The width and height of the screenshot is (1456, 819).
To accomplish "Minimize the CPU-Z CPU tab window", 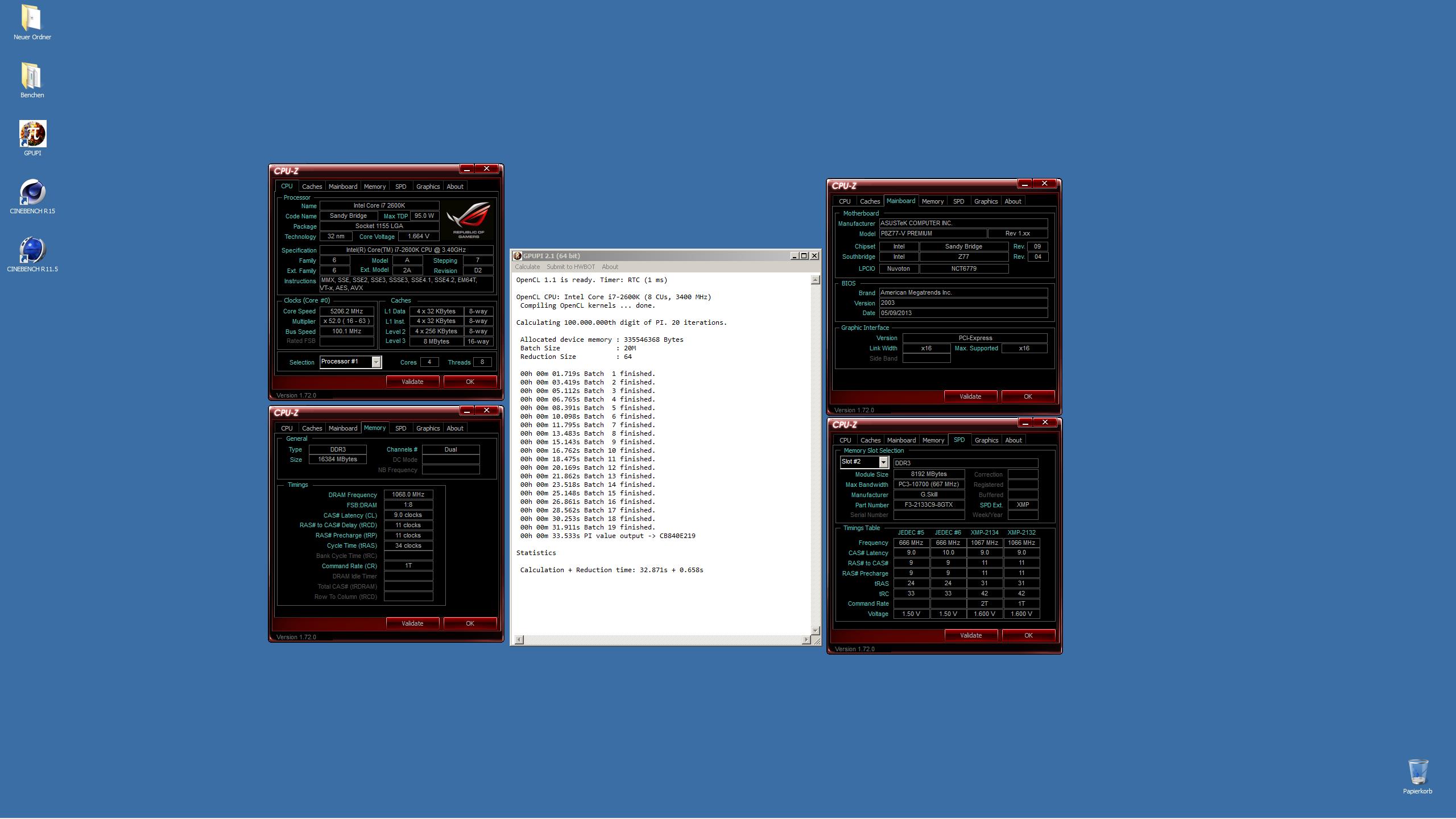I will (x=467, y=169).
